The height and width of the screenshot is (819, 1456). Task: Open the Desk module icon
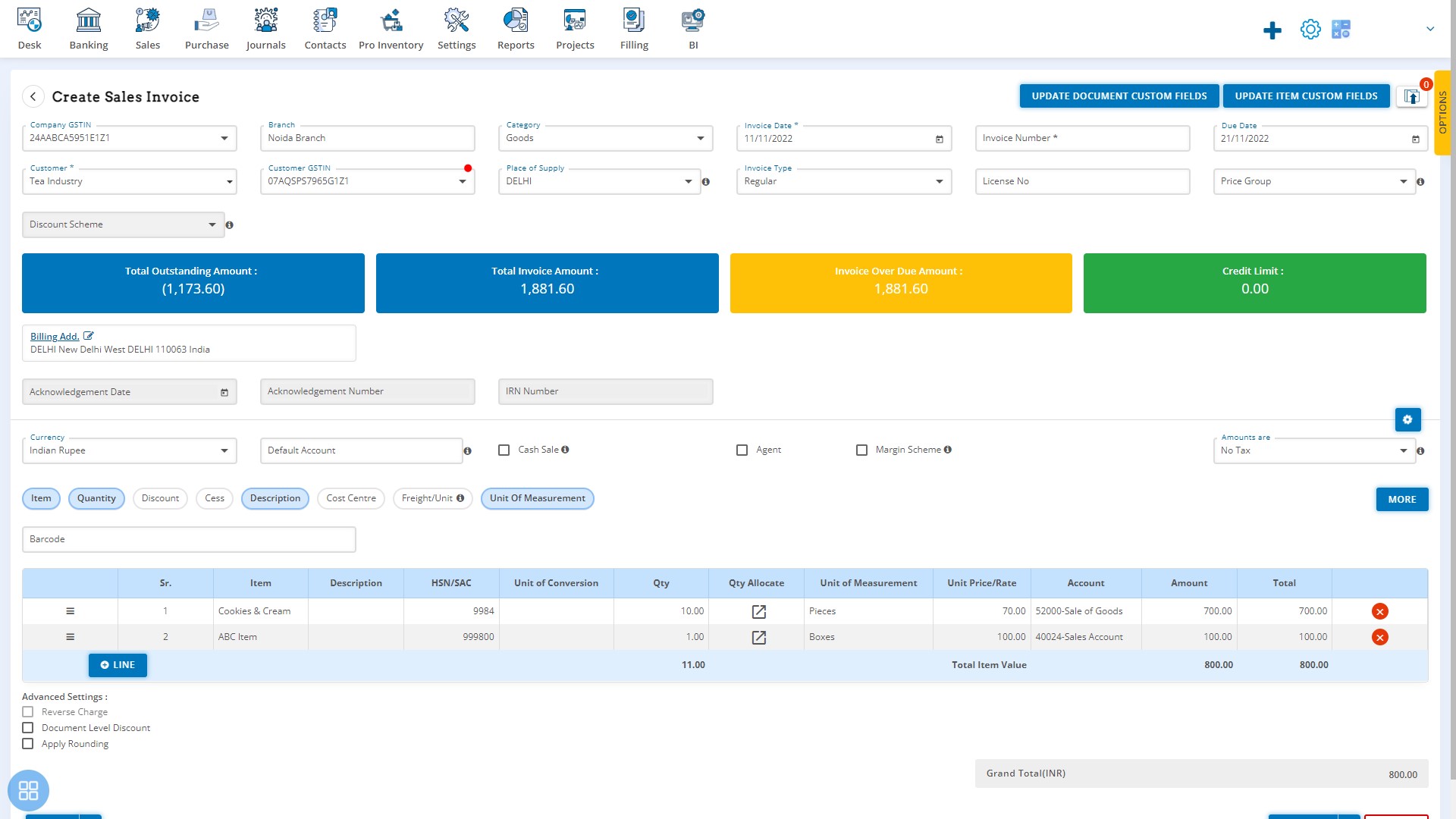(x=30, y=20)
